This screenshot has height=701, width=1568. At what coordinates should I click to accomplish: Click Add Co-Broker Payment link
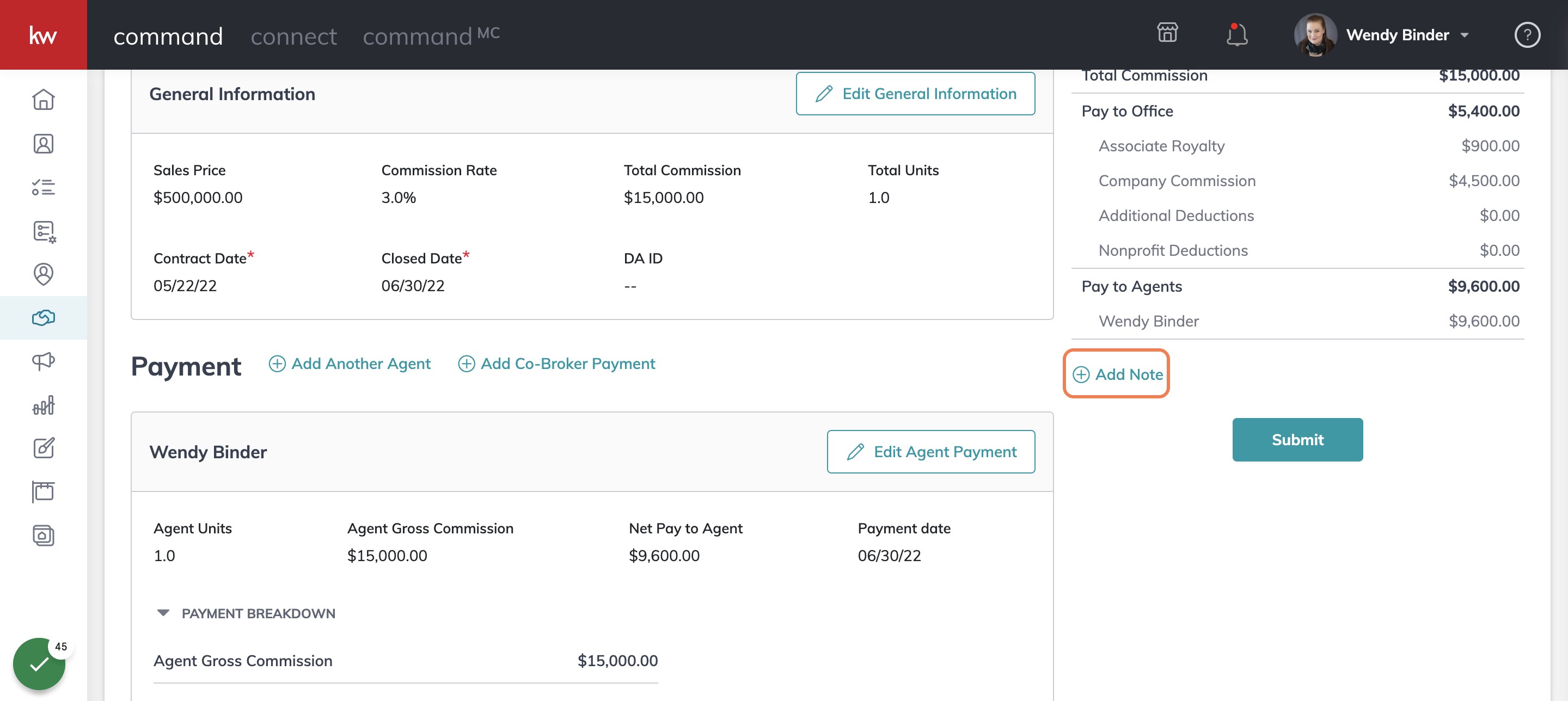[556, 363]
